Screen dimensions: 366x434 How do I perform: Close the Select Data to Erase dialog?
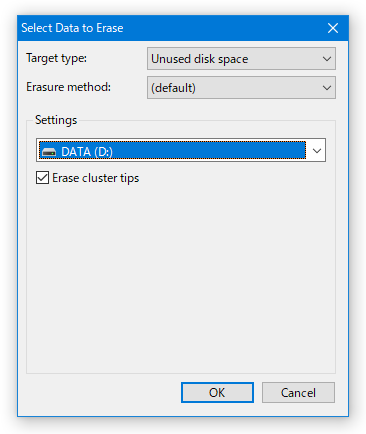[333, 28]
